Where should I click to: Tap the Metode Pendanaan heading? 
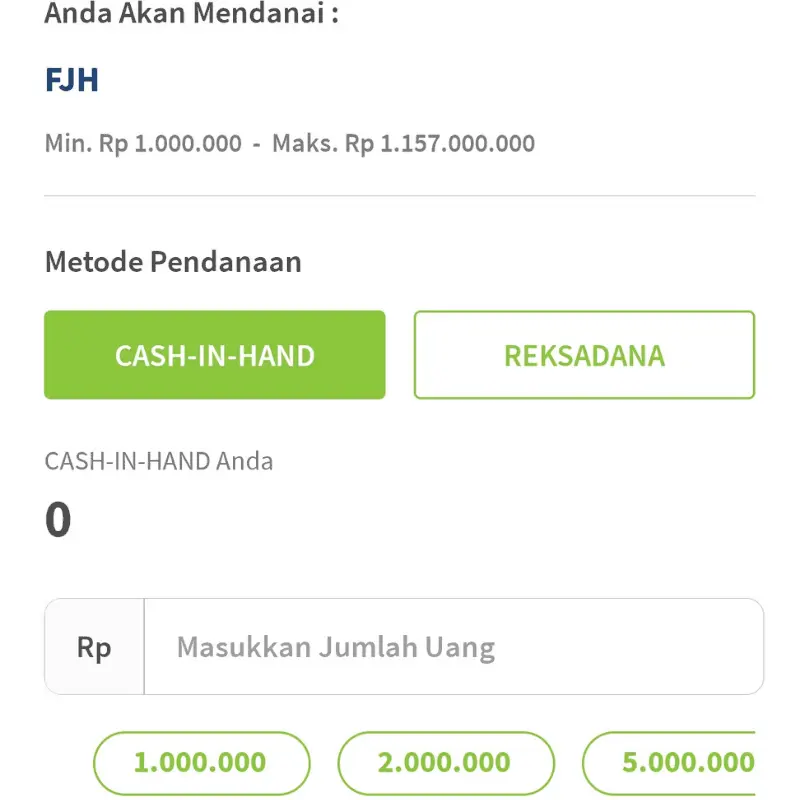pyautogui.click(x=172, y=261)
